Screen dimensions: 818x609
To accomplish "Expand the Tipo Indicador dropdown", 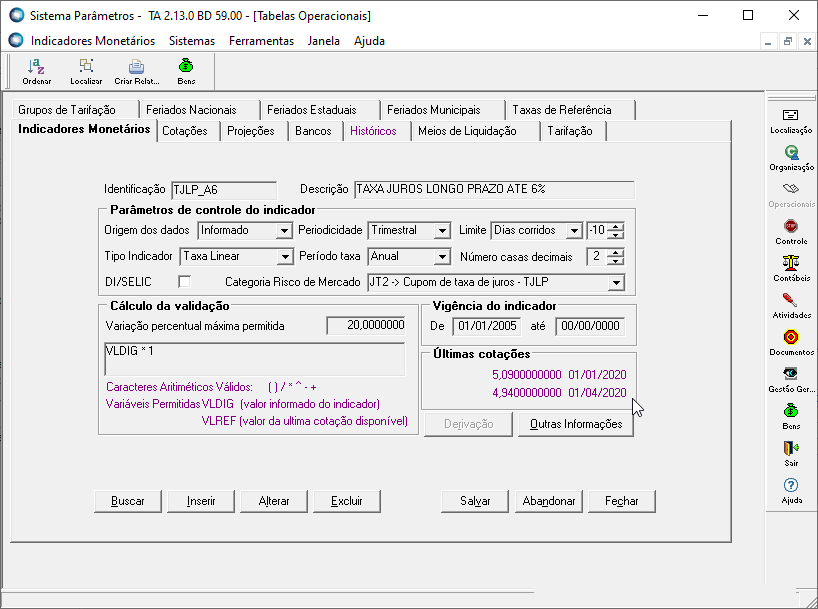I will (x=285, y=257).
